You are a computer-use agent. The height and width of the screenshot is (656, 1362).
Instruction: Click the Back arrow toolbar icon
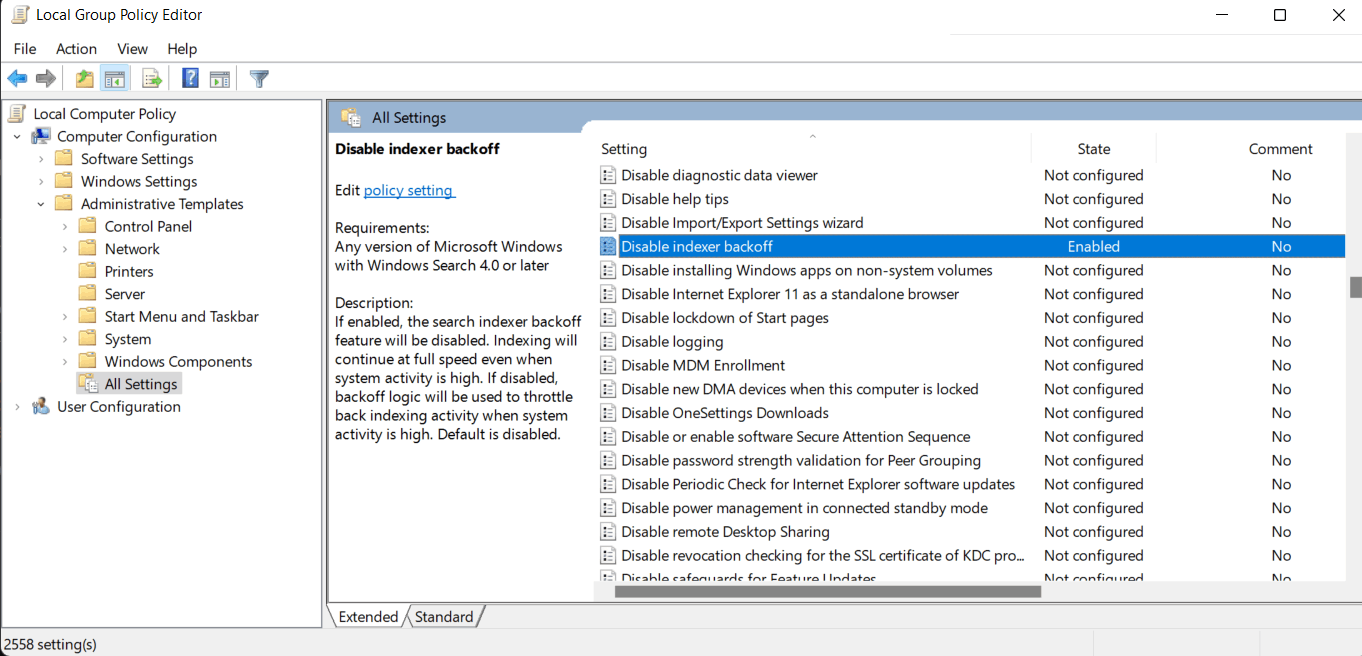coord(17,79)
